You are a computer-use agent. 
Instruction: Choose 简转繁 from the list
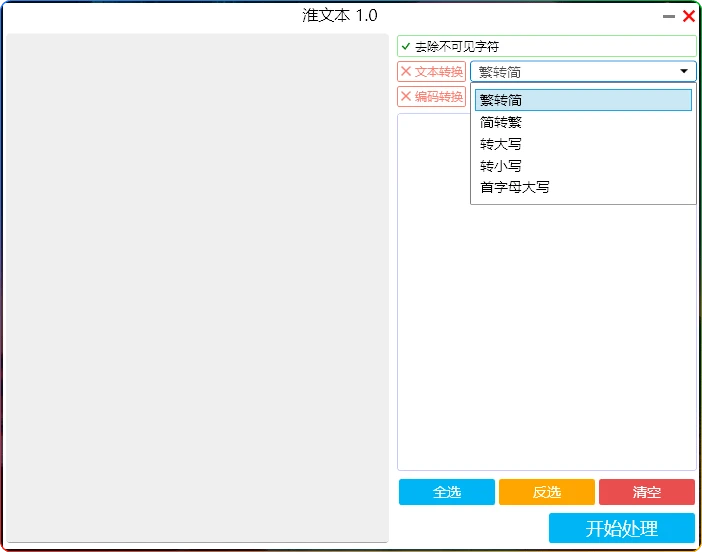click(x=583, y=122)
